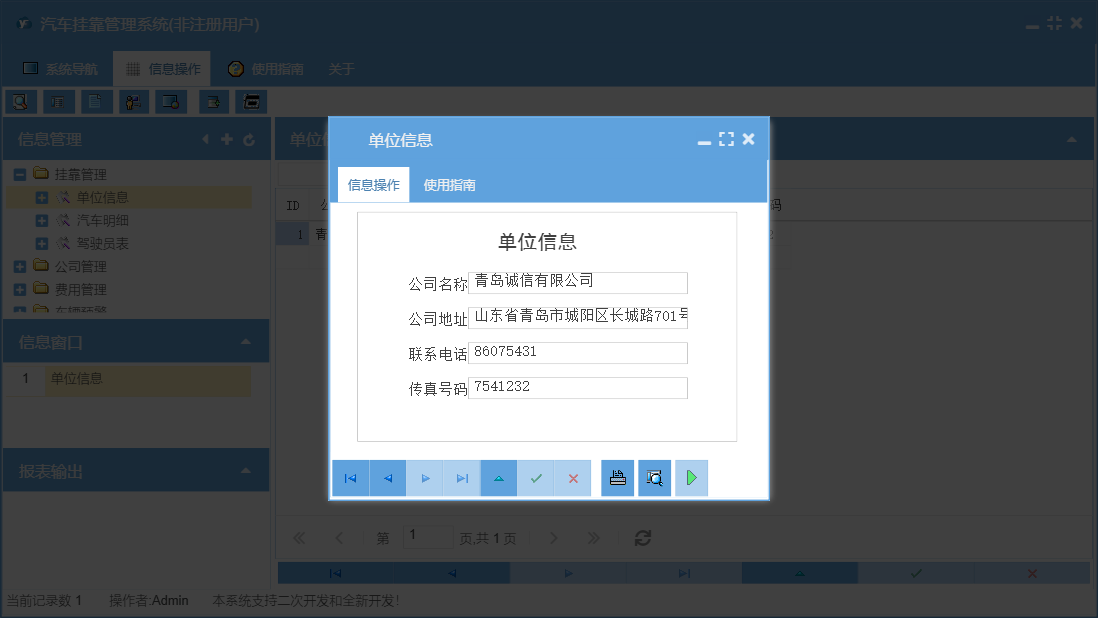Click the database-add icon in the toolbar
Screen dimensions: 1098x618
tap(213, 101)
